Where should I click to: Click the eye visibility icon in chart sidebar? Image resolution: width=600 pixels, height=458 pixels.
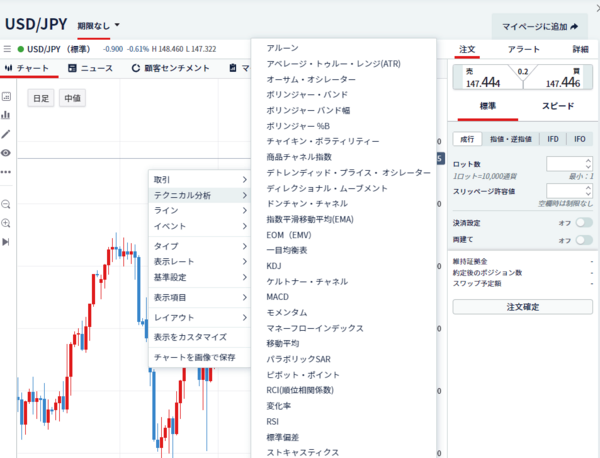coord(7,152)
